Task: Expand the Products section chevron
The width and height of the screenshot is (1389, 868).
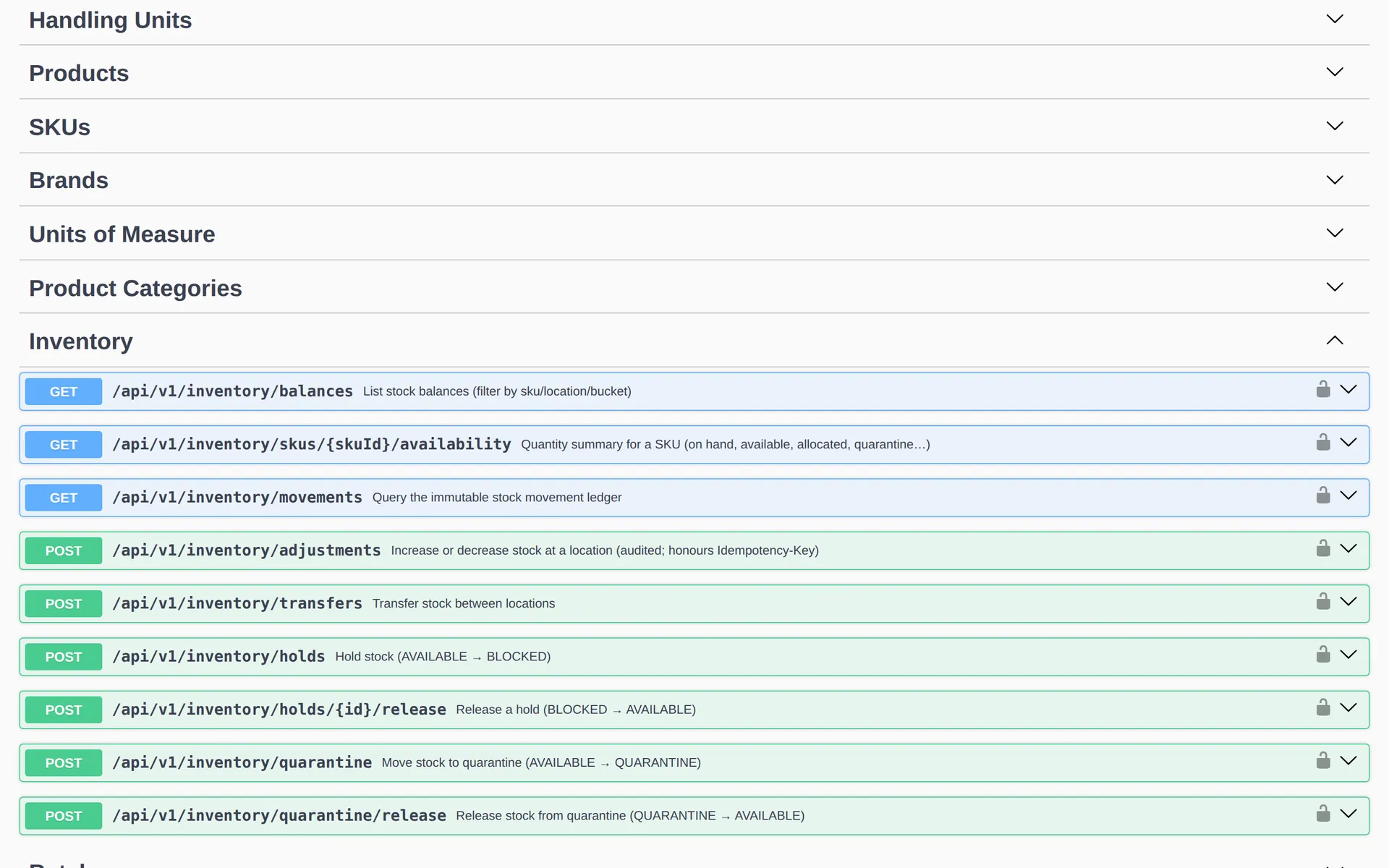Action: (1335, 72)
